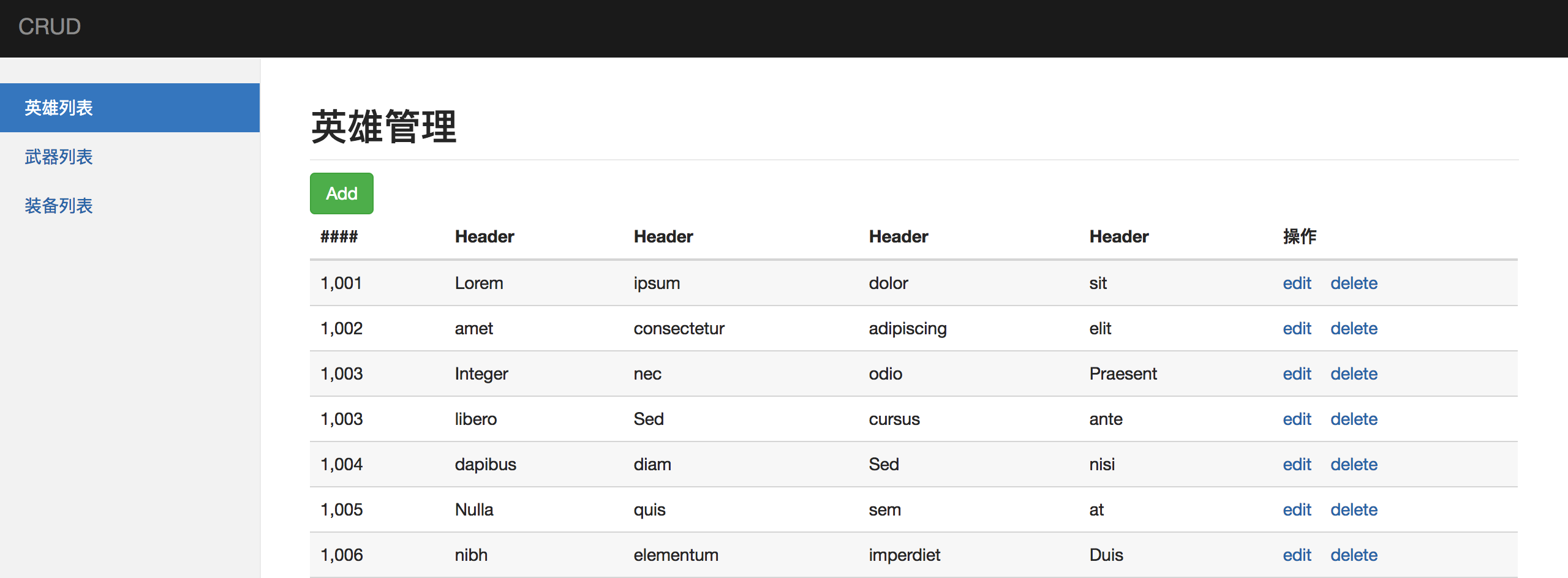Click the cell reading quis
The image size is (1568, 578).
point(649,510)
